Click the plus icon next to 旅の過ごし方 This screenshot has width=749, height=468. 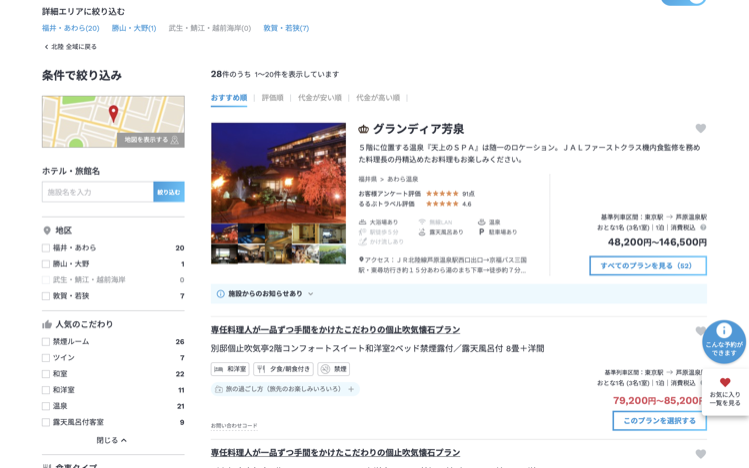[351, 389]
